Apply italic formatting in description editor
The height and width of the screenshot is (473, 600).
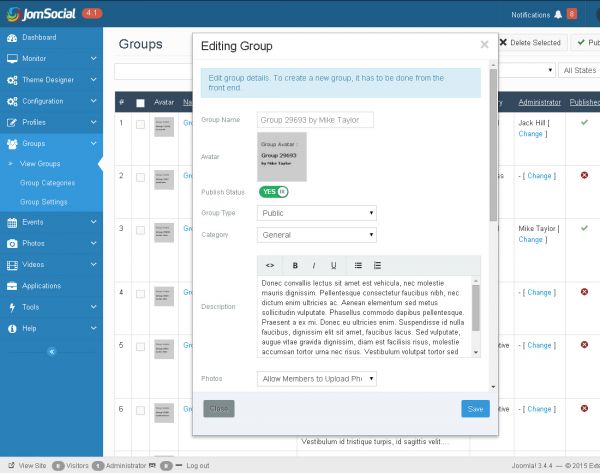click(x=314, y=266)
